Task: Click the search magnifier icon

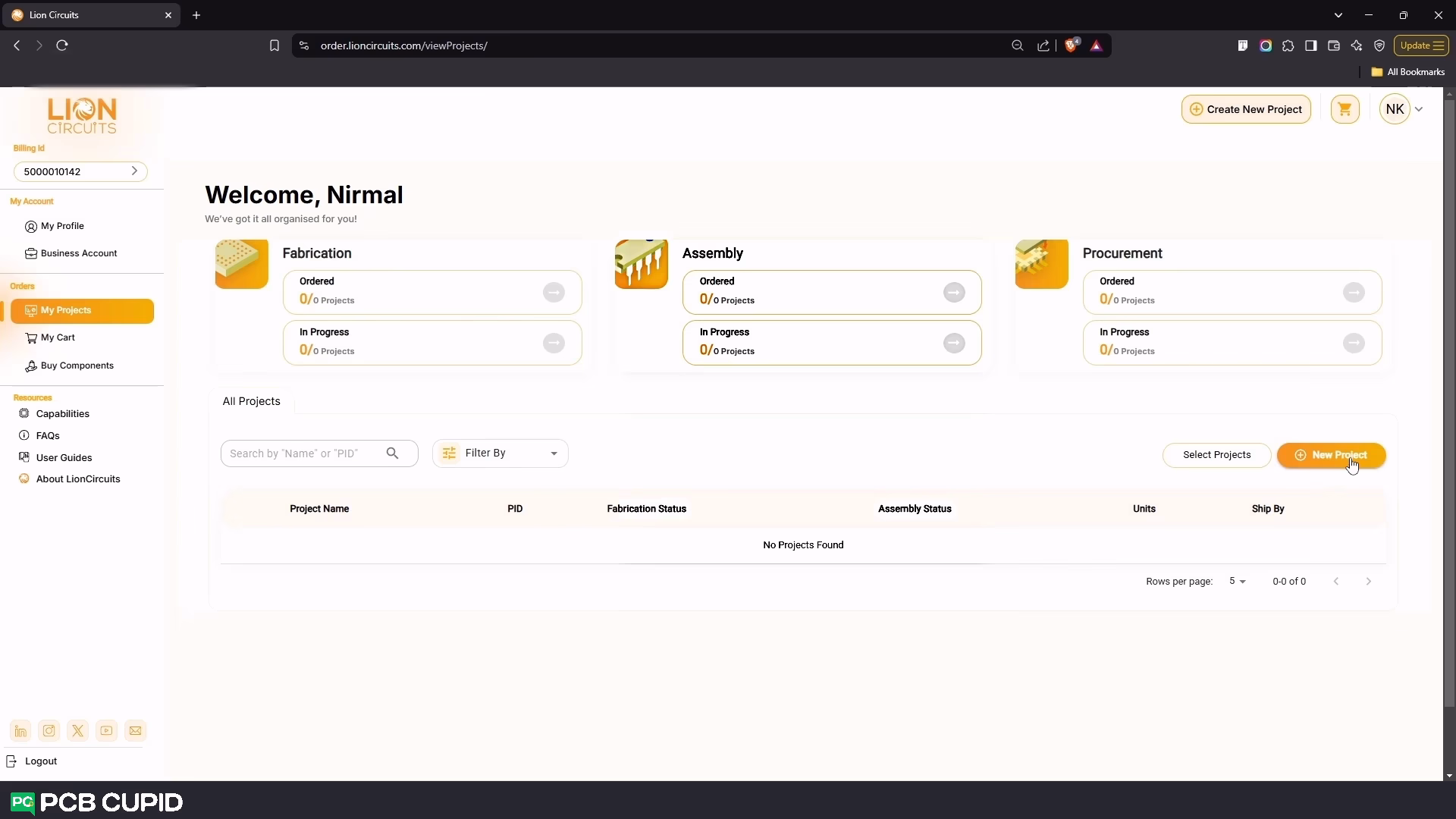Action: click(x=392, y=453)
